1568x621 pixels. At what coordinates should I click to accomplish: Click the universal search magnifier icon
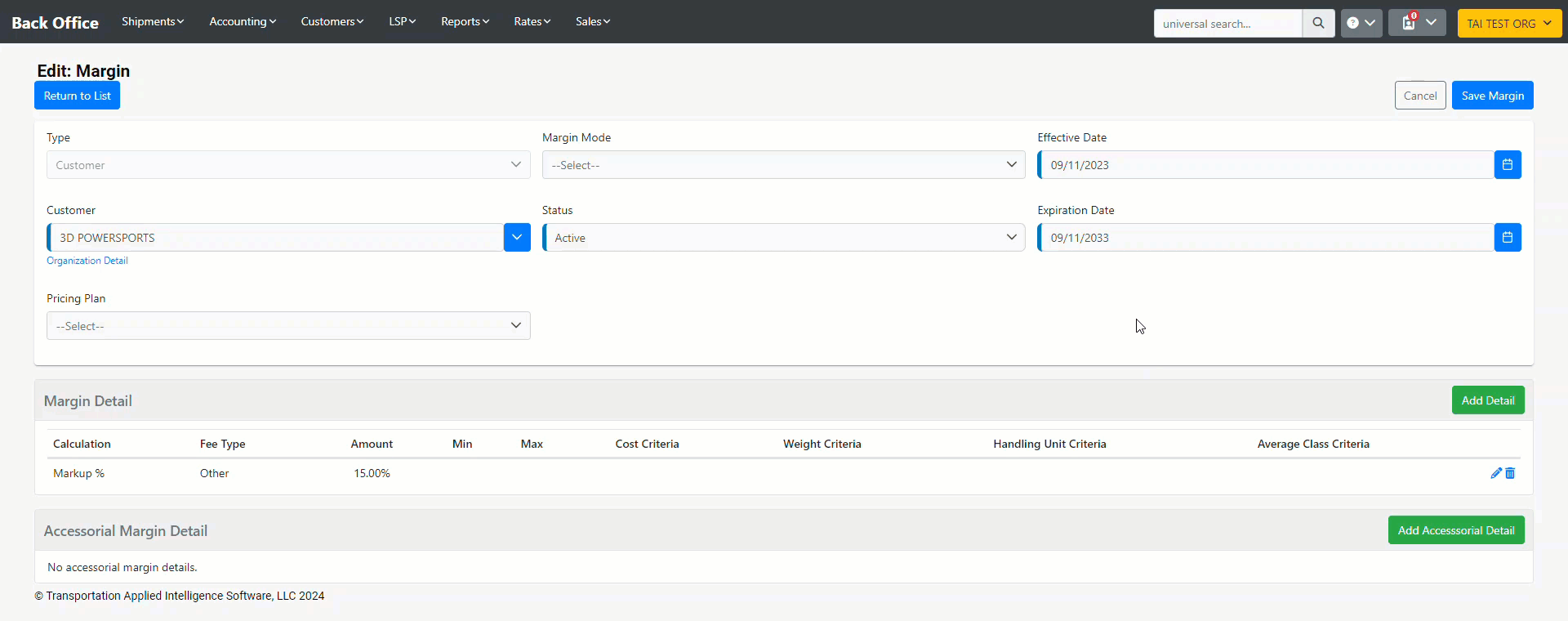[1318, 23]
